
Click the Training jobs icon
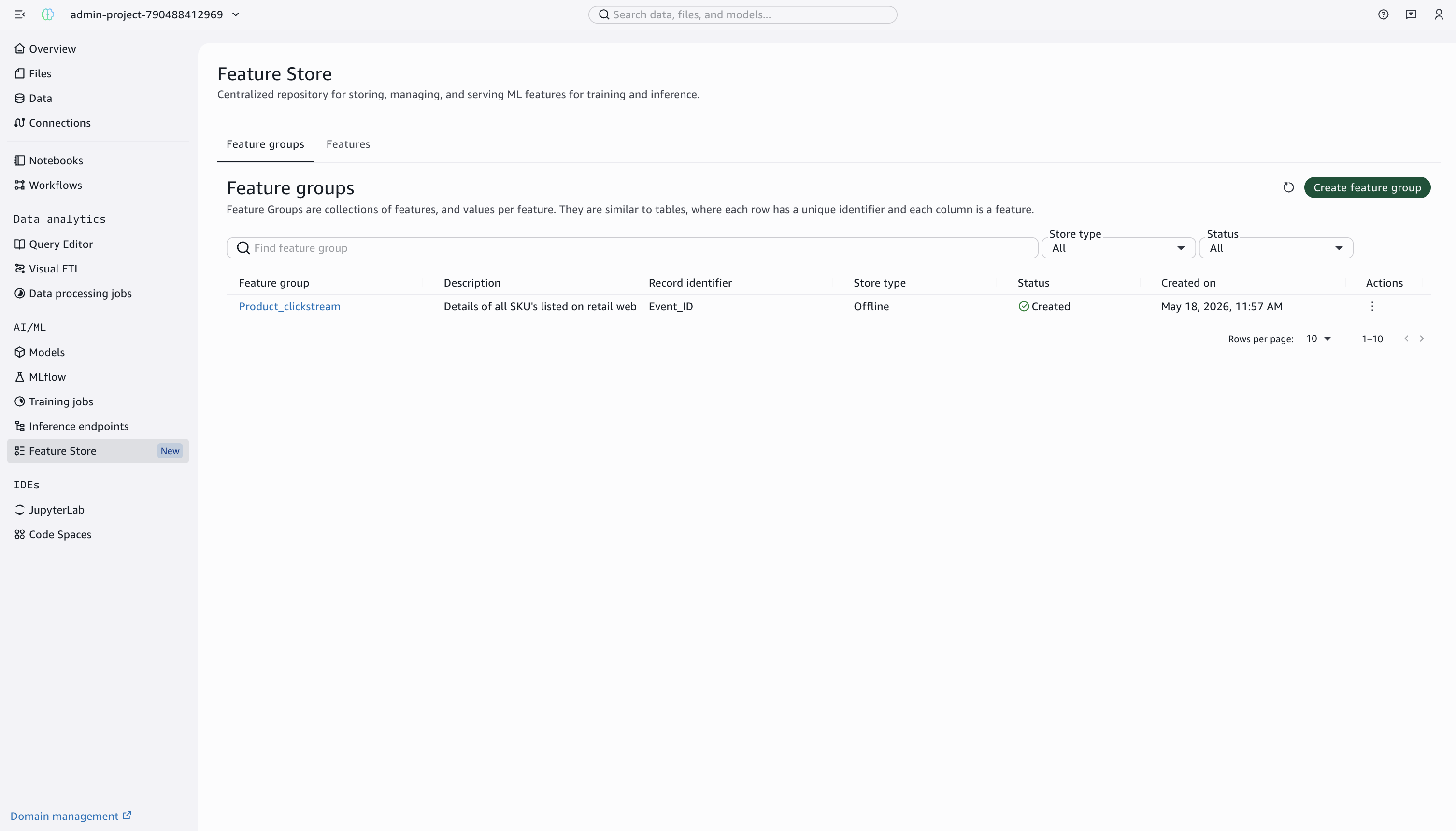20,402
